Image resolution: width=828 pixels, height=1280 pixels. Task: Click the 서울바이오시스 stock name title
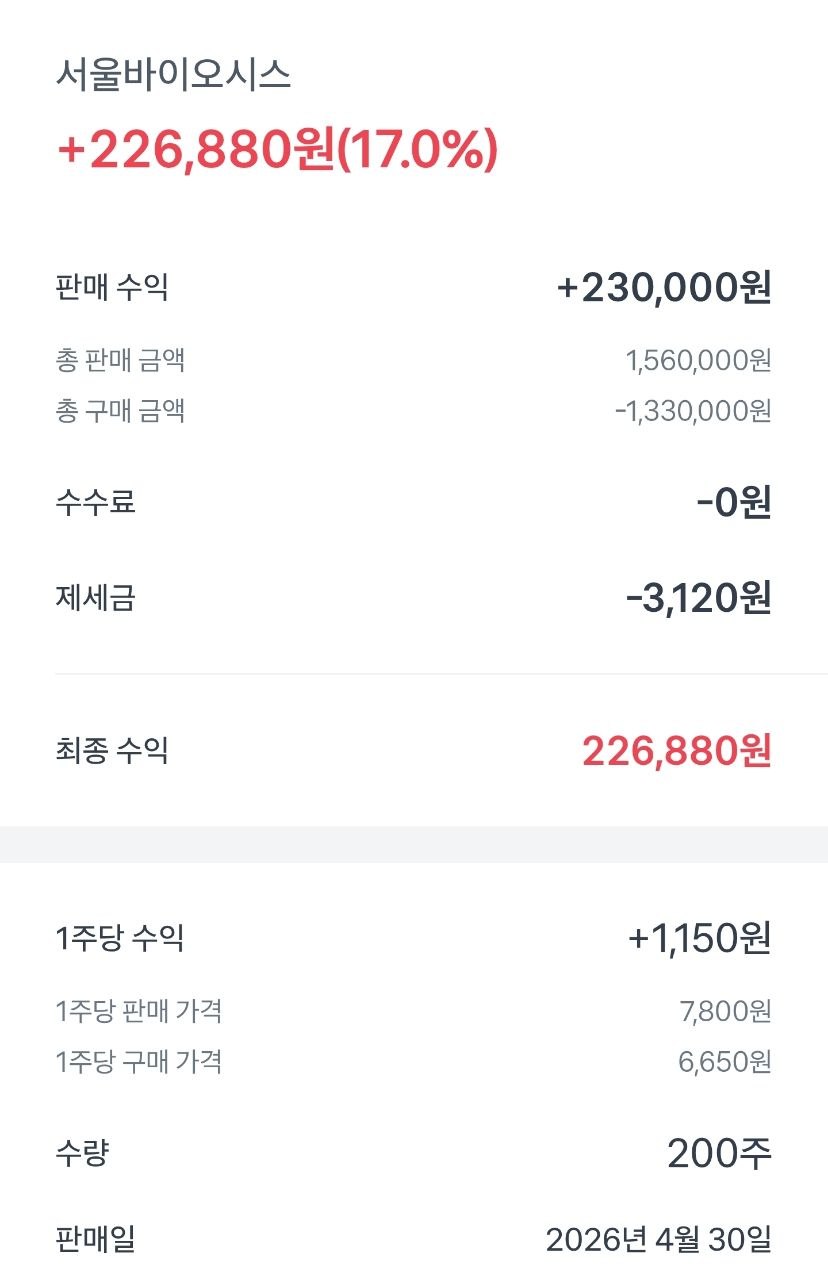click(174, 75)
